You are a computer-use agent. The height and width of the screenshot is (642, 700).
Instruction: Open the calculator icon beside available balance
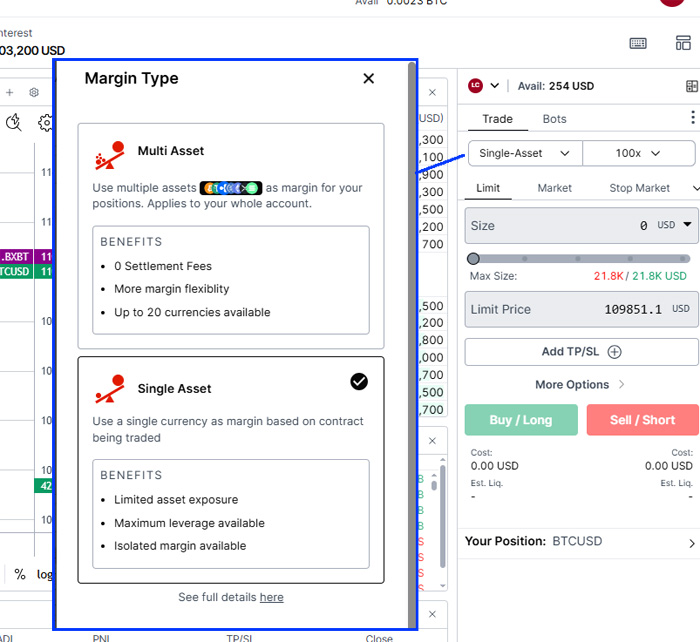[x=691, y=86]
